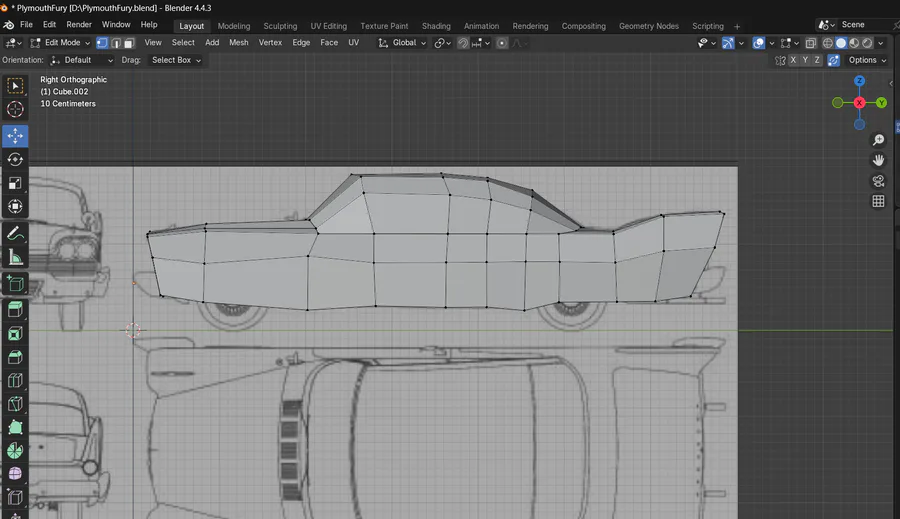The image size is (900, 519).
Task: Expand the Options dropdown
Action: [x=867, y=60]
